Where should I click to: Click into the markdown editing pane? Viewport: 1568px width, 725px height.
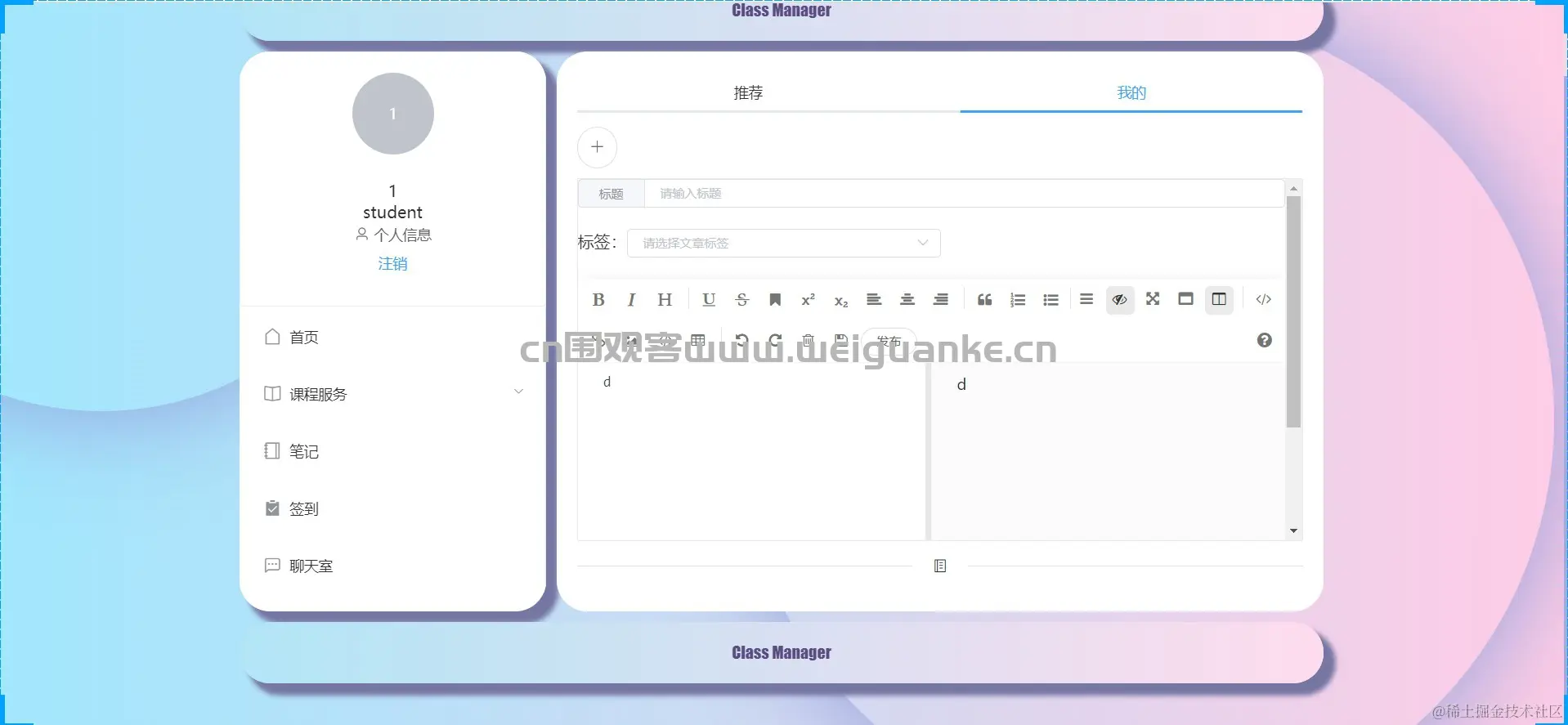pos(751,451)
